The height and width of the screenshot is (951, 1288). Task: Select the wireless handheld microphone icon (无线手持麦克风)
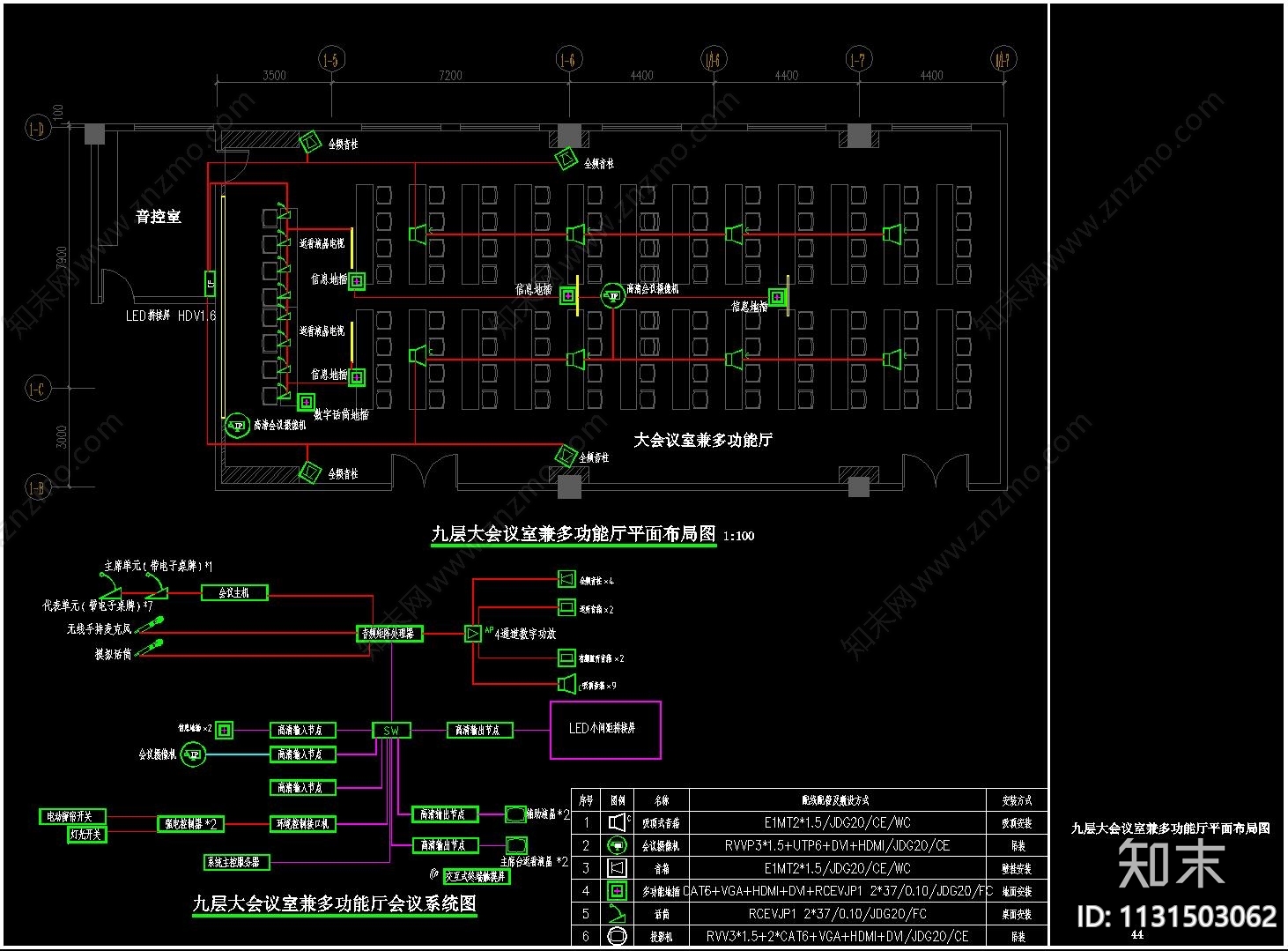149,627
